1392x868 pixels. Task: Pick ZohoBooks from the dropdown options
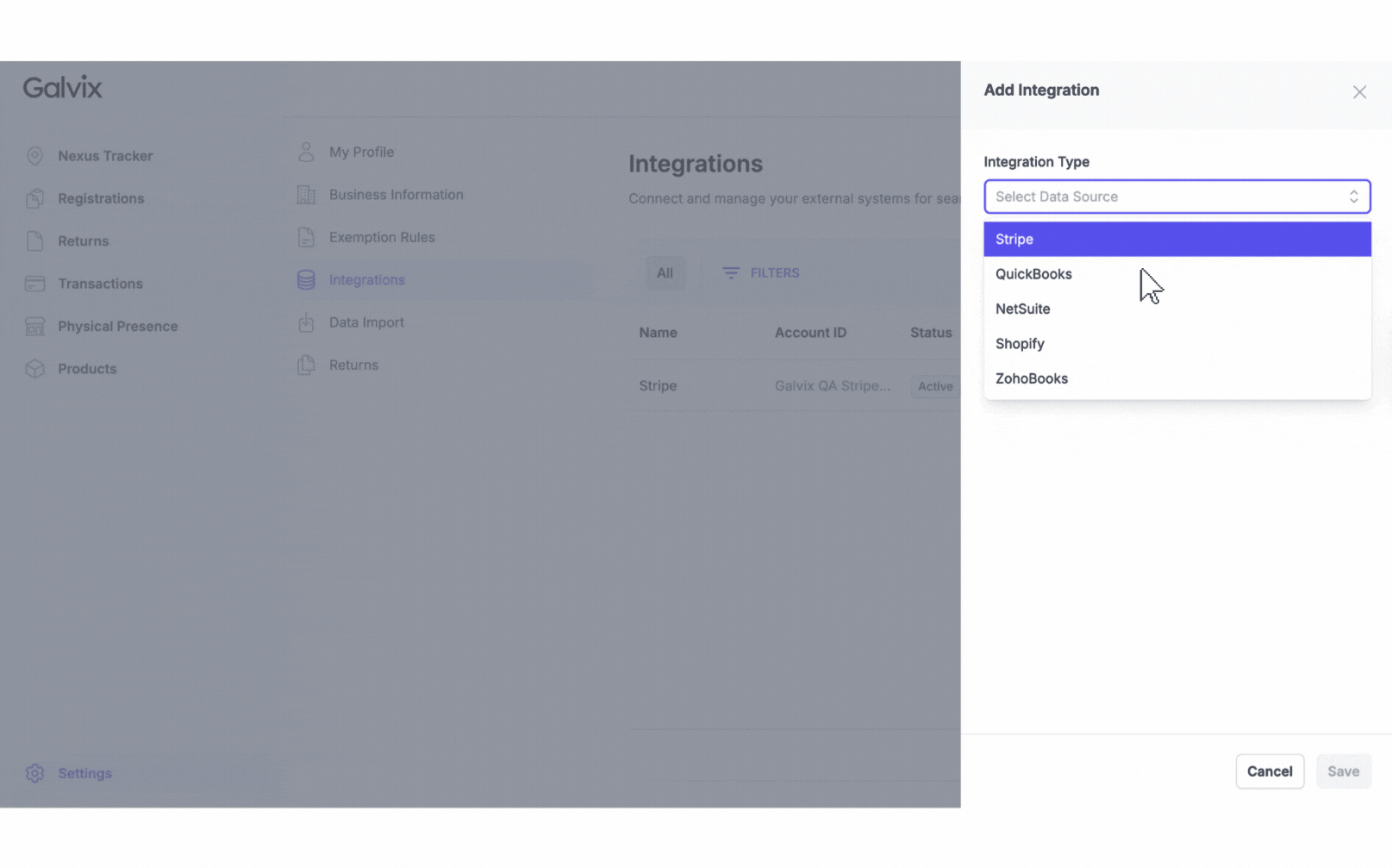click(1177, 378)
